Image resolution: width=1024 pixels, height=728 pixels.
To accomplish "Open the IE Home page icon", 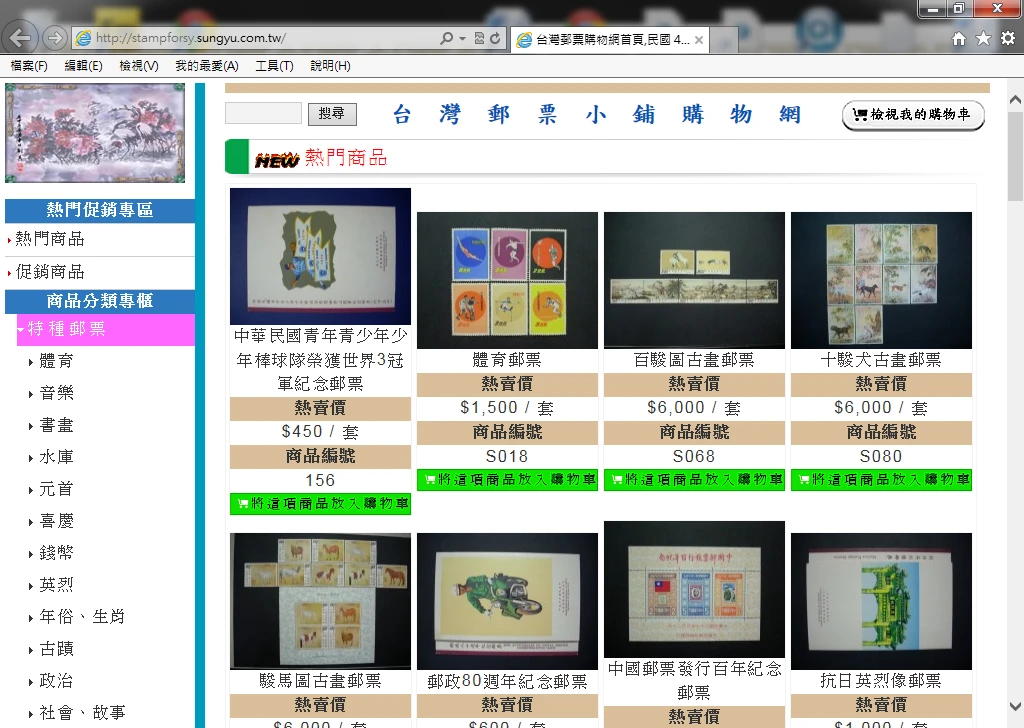I will pos(959,39).
